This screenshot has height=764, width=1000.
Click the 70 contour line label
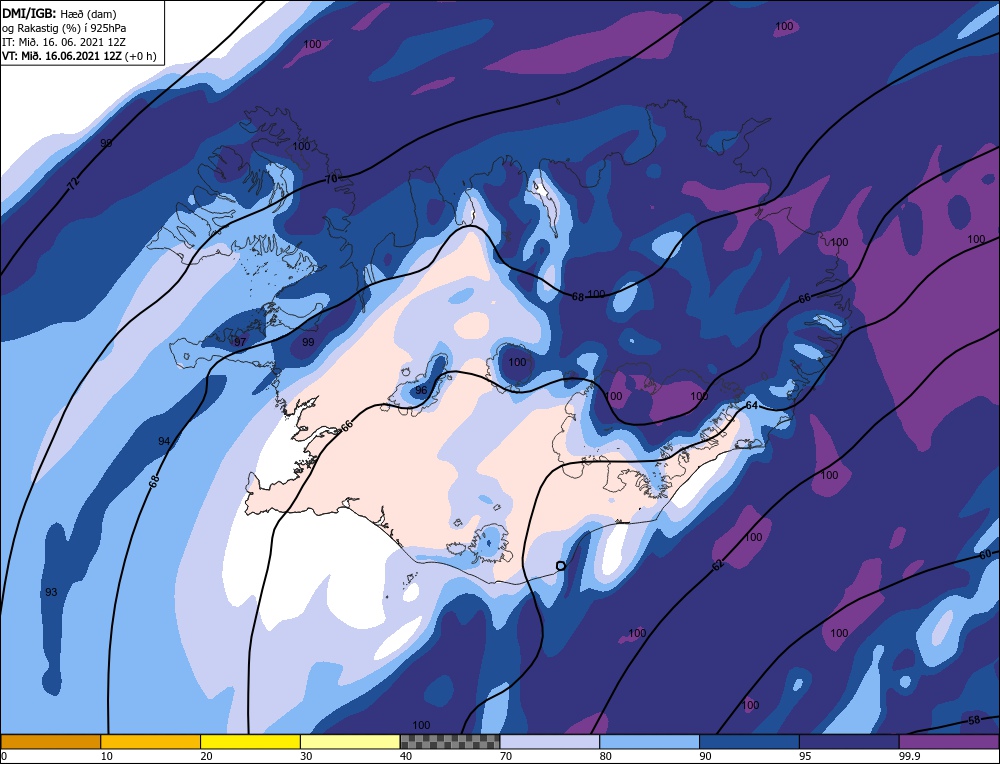(x=331, y=179)
